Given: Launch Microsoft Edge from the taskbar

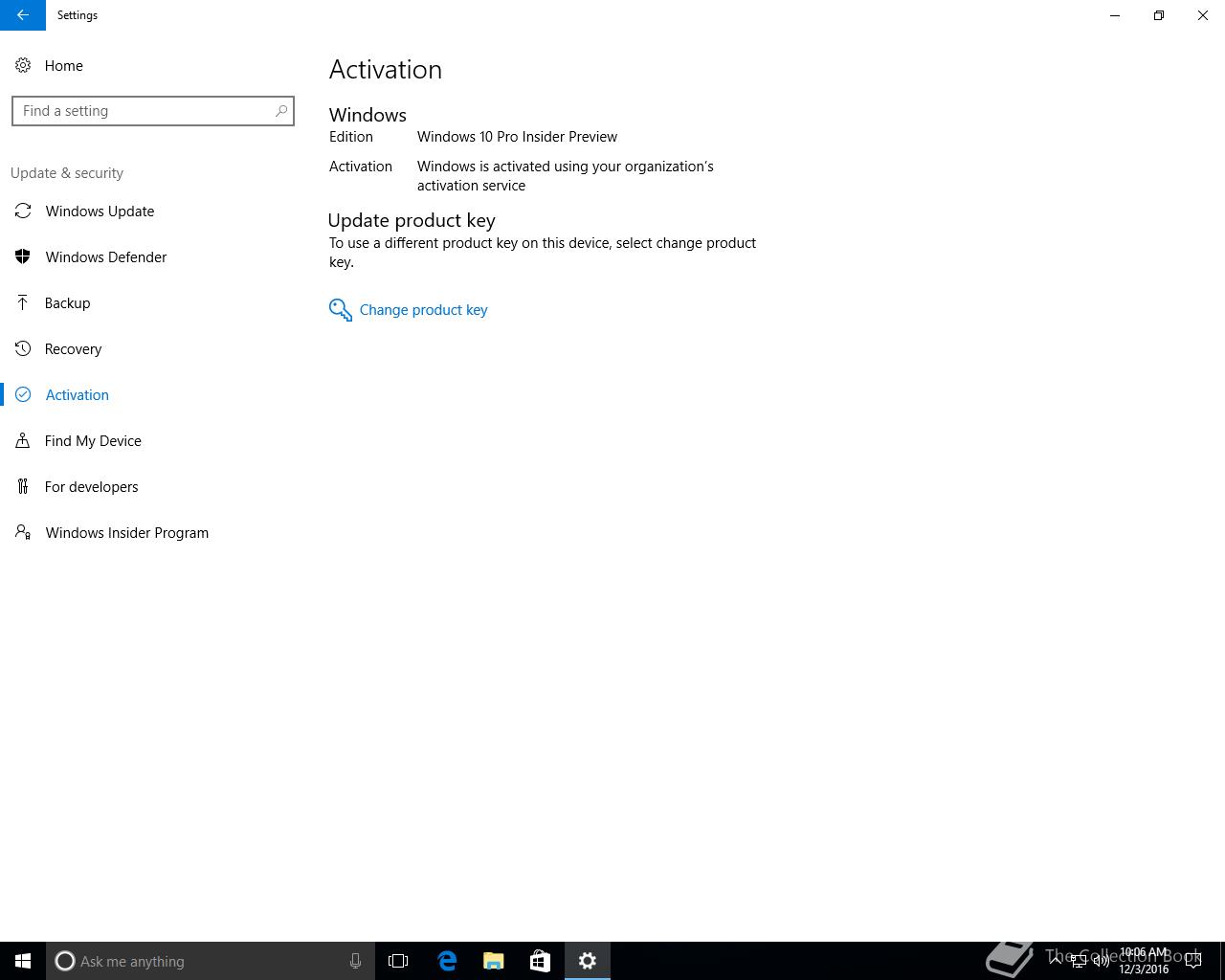Looking at the screenshot, I should pos(447,961).
